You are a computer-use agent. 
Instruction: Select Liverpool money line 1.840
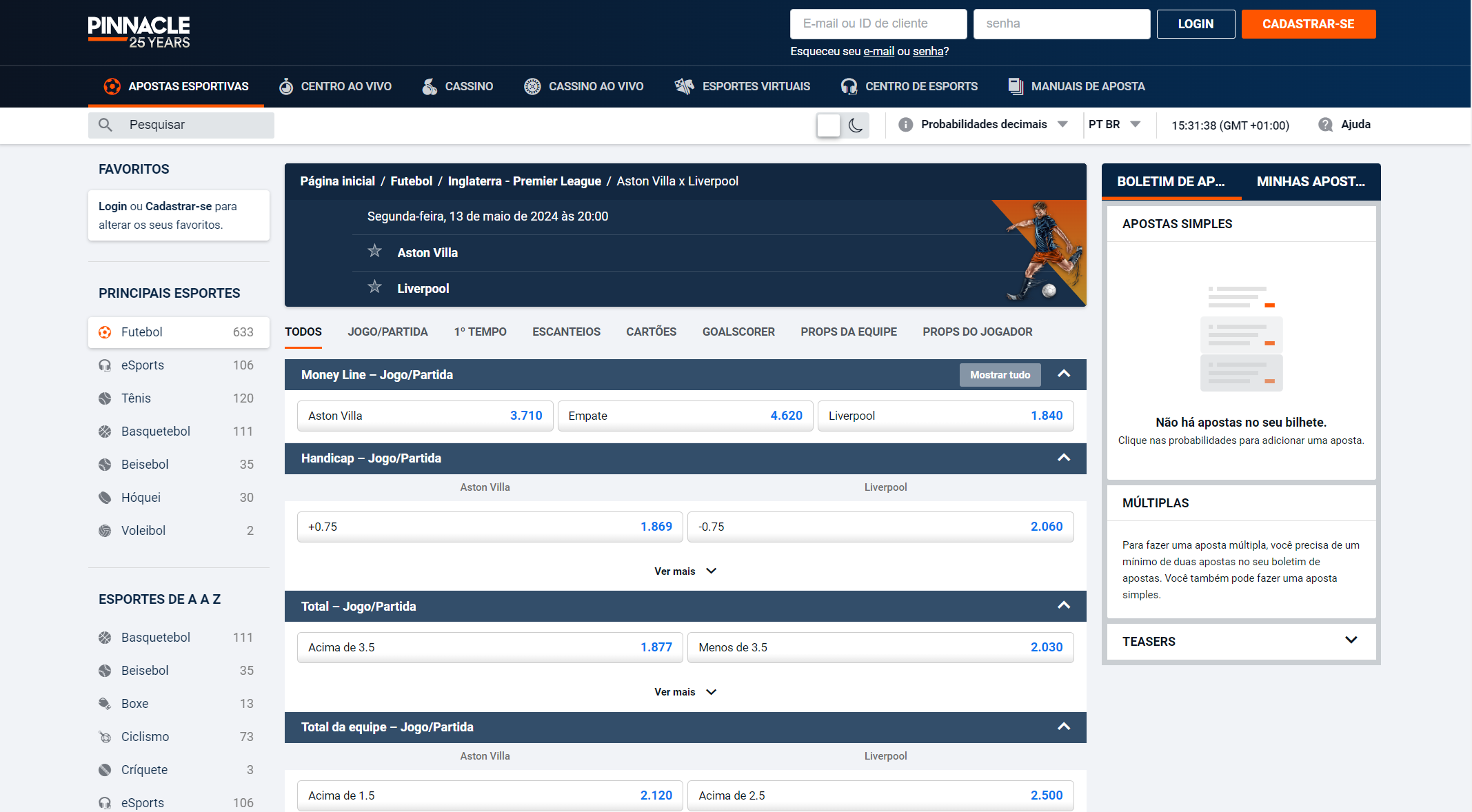[945, 416]
